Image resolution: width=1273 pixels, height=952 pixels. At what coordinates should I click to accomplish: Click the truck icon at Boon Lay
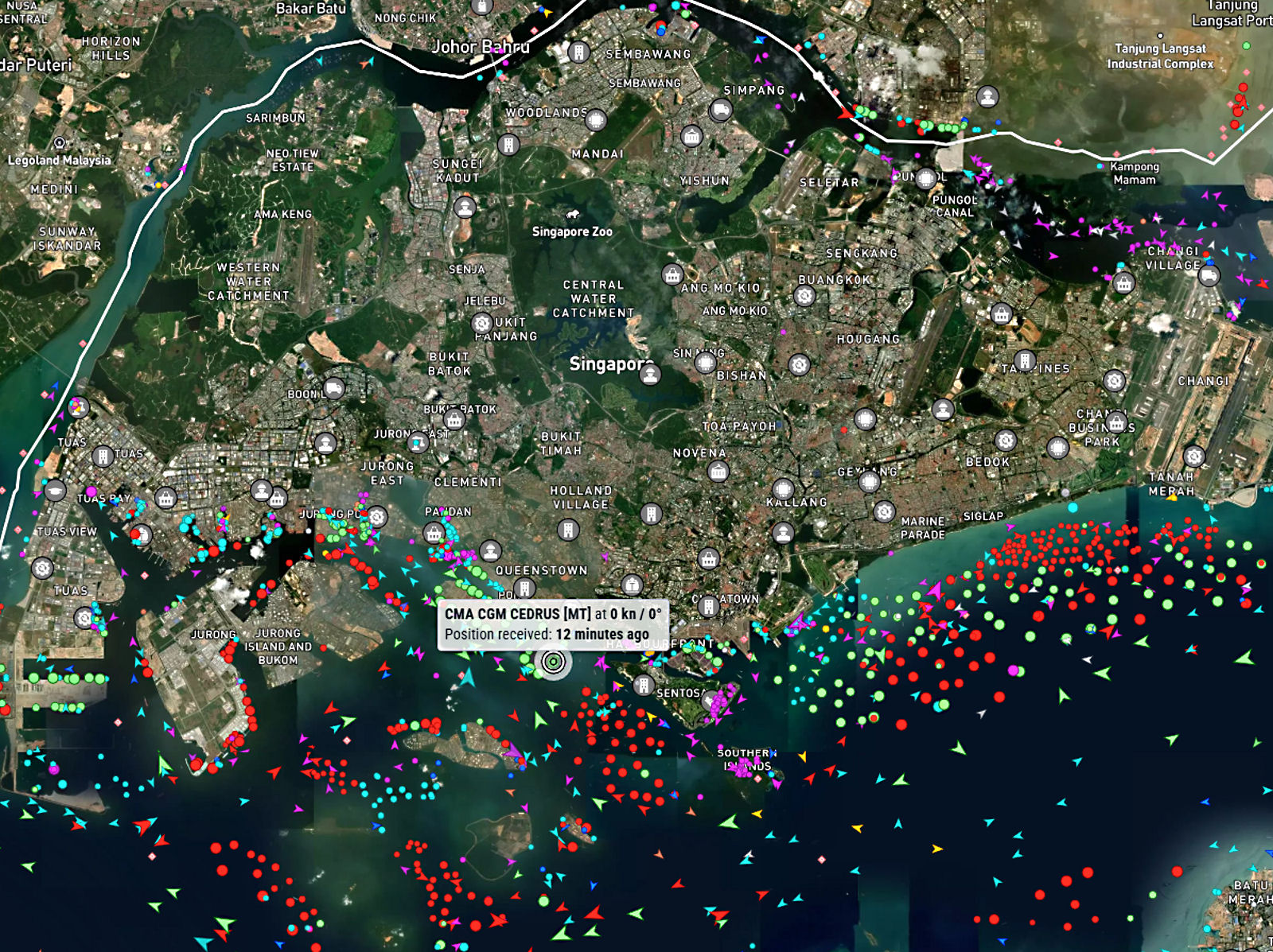click(334, 388)
